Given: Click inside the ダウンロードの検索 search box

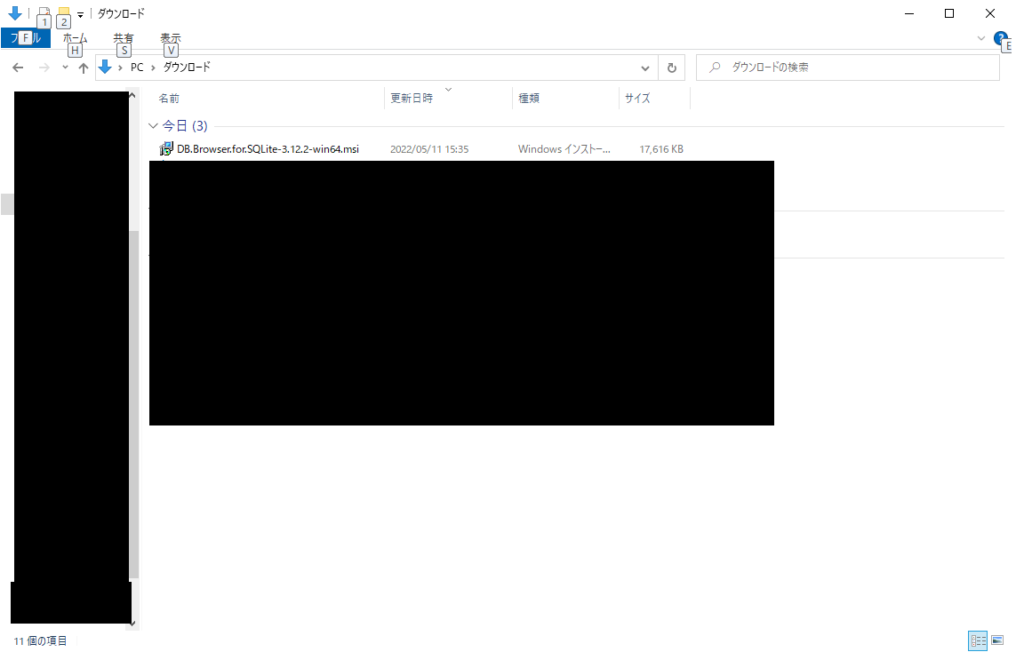Looking at the screenshot, I should (848, 67).
